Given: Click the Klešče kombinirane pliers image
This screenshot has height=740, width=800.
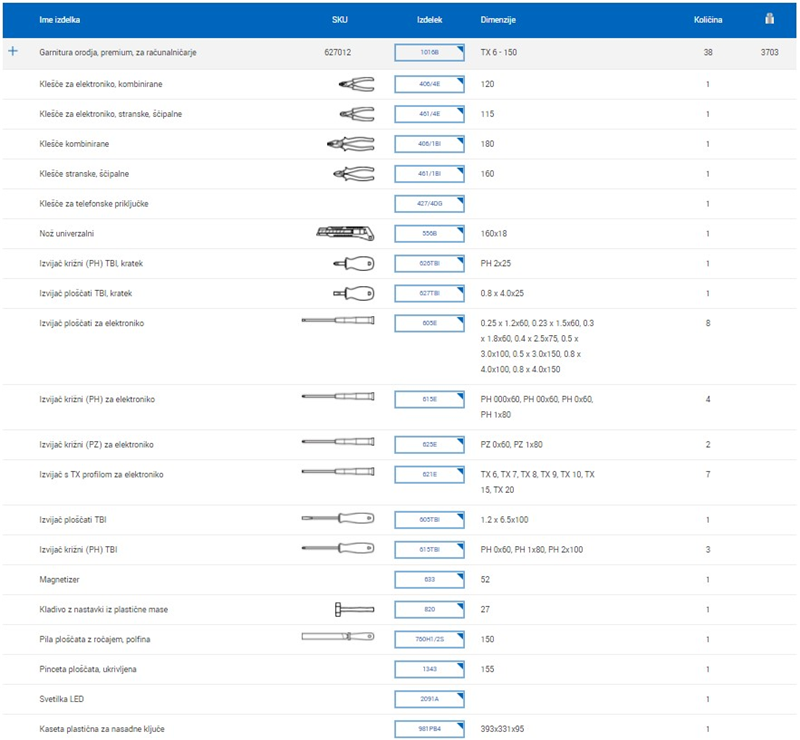Looking at the screenshot, I should pyautogui.click(x=350, y=144).
